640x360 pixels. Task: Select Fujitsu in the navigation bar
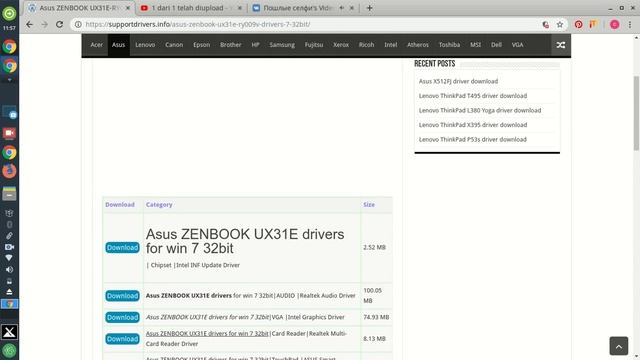tap(314, 45)
